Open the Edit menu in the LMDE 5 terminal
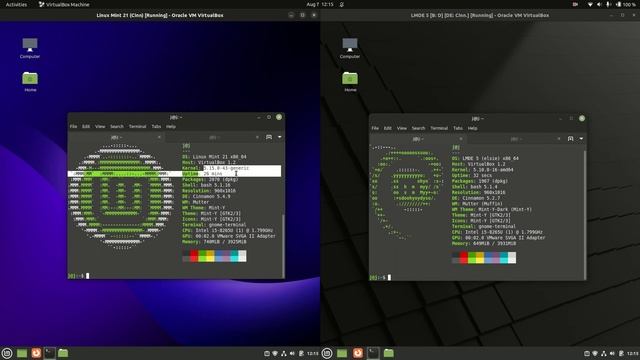The height and width of the screenshot is (360, 640). [x=388, y=128]
